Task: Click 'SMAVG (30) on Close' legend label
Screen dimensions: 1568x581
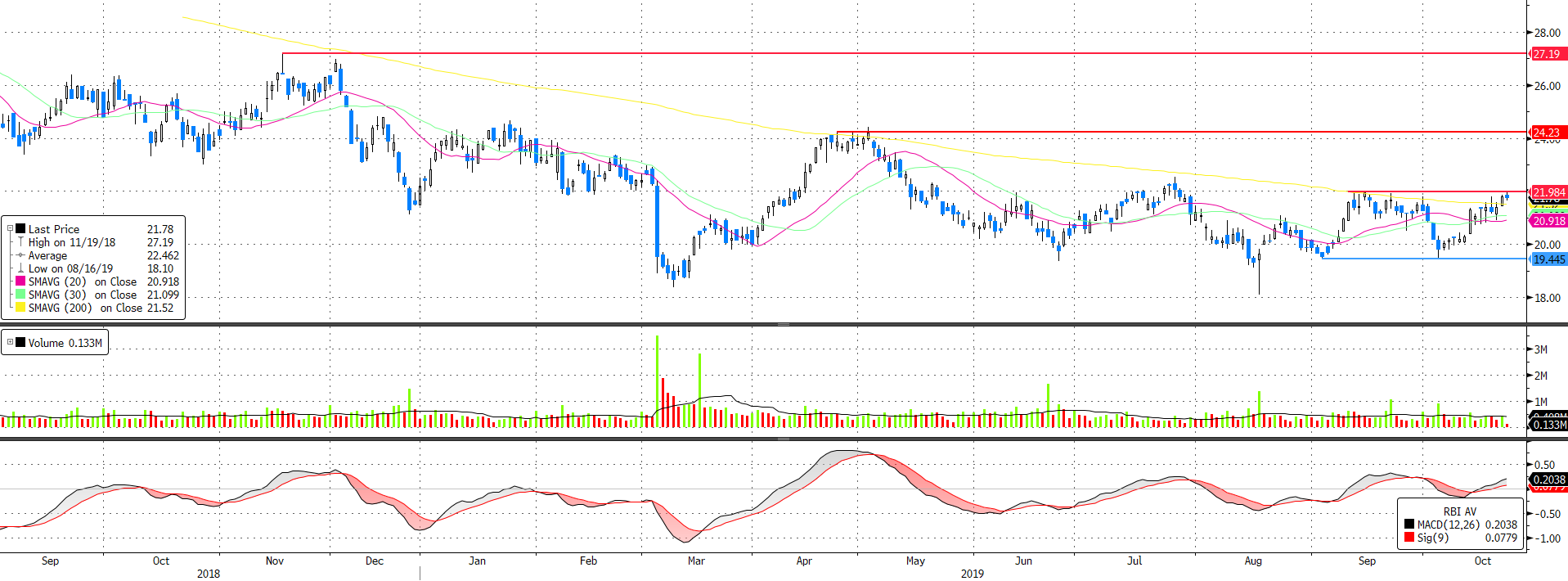Action: click(83, 295)
